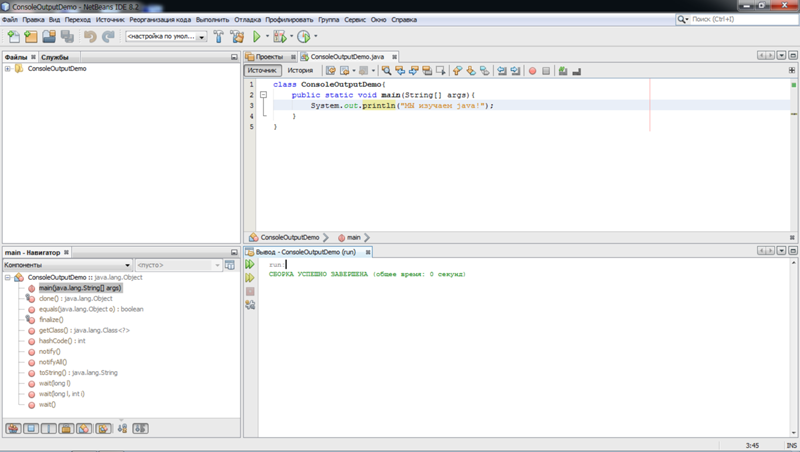800x452 pixels.
Task: Click the Shift Line Right icon
Action: [x=515, y=71]
